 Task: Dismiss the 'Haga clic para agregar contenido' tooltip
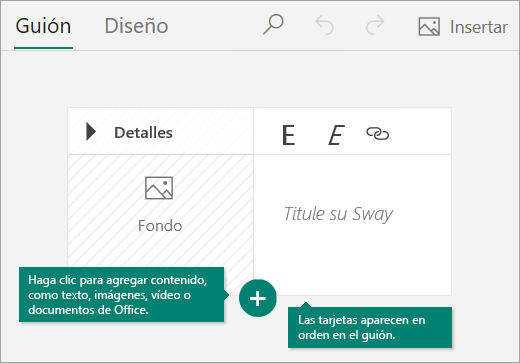click(x=122, y=295)
